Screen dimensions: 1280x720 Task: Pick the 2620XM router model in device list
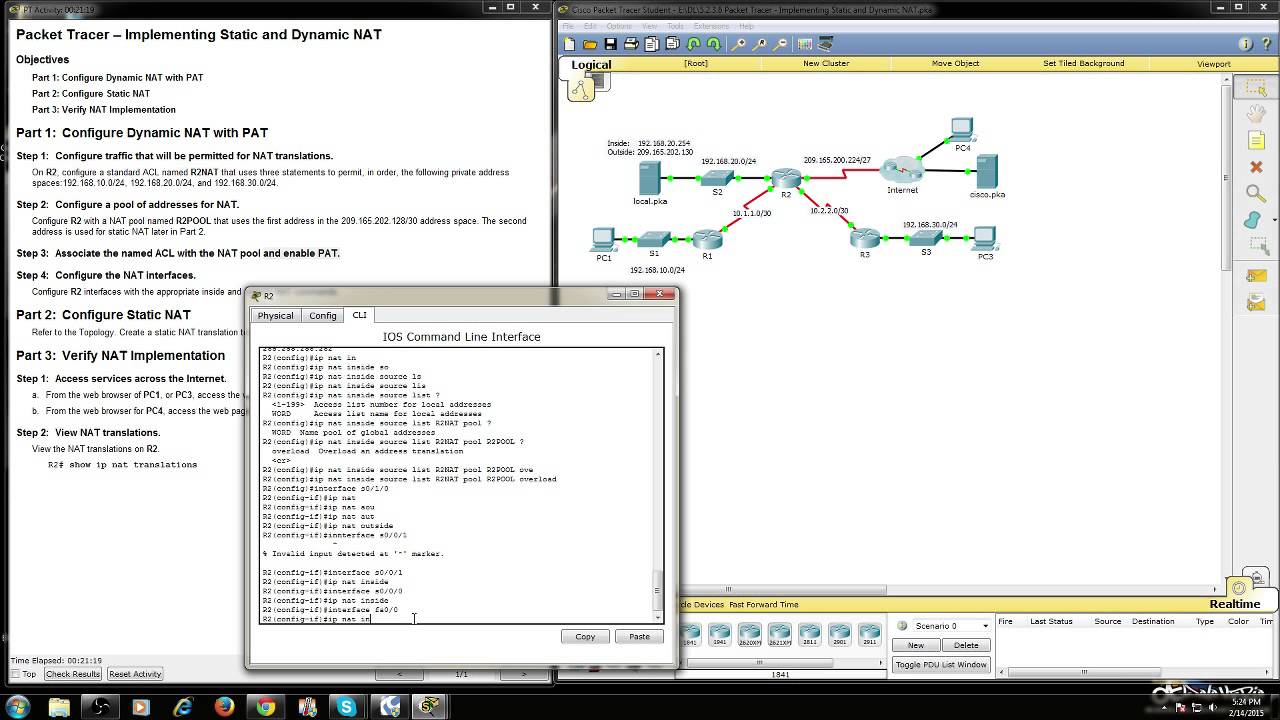coord(750,634)
